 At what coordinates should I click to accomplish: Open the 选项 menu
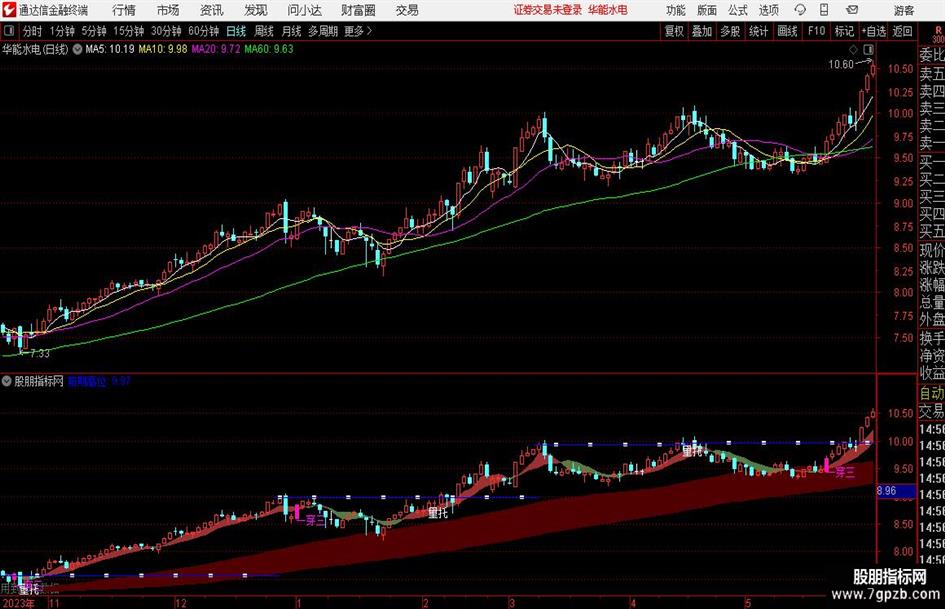click(x=768, y=10)
